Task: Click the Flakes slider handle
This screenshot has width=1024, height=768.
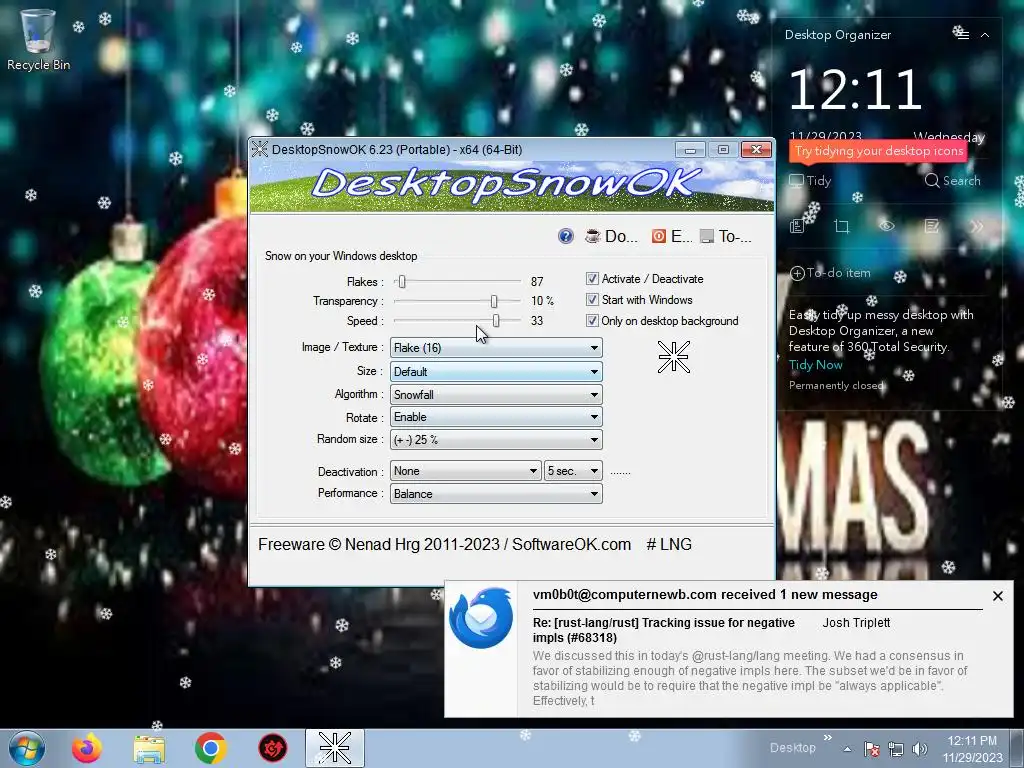Action: pos(402,281)
